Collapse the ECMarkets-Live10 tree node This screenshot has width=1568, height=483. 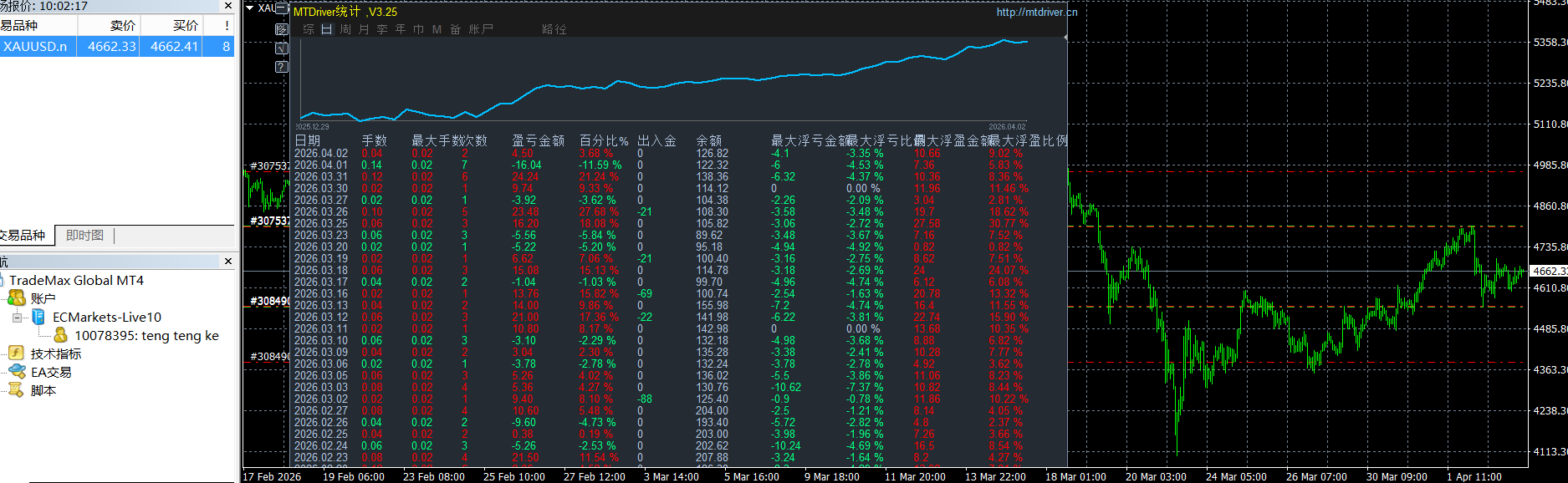click(18, 318)
